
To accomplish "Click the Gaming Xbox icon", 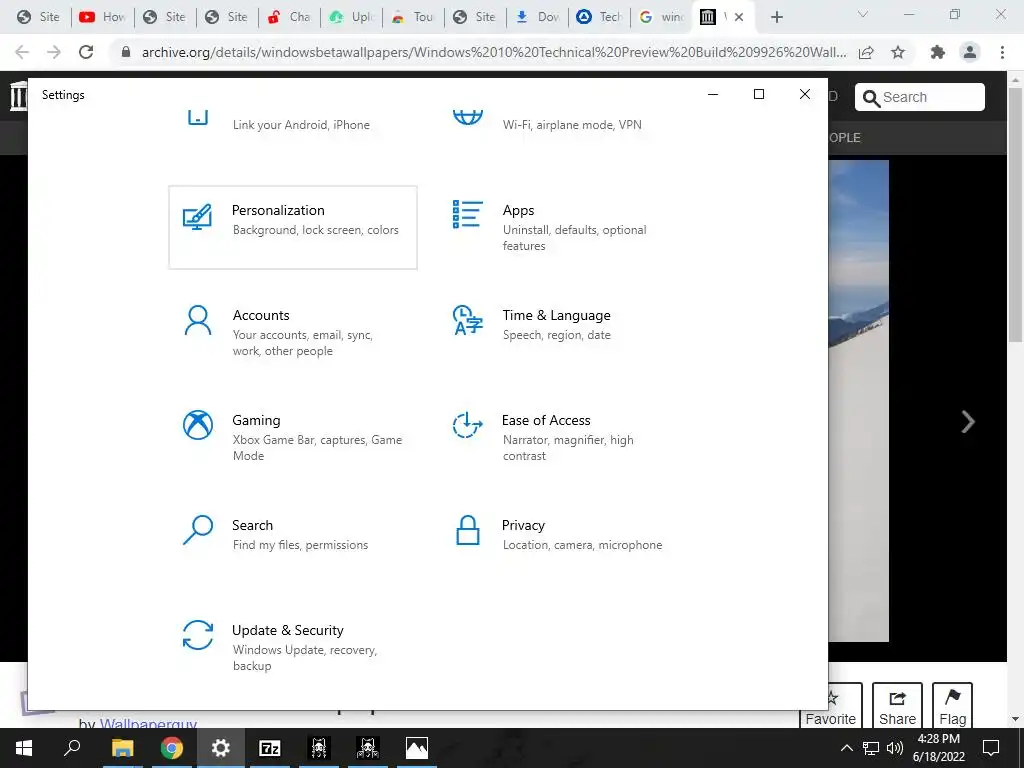I will point(197,425).
